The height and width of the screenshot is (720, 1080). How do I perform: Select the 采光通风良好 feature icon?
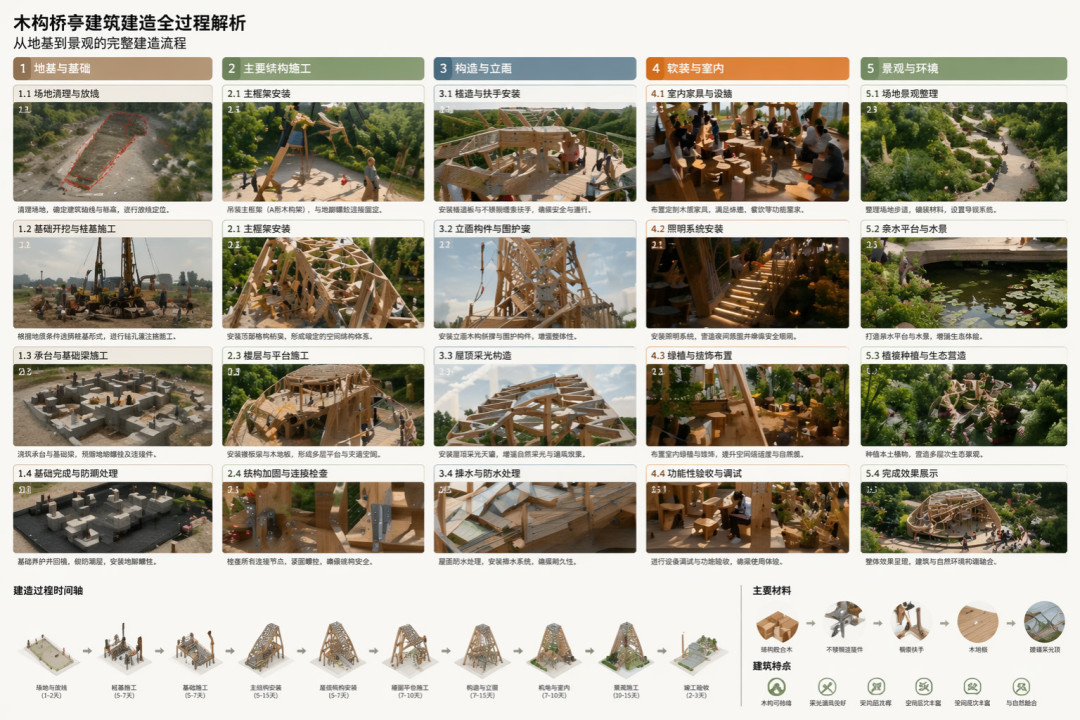point(827,685)
